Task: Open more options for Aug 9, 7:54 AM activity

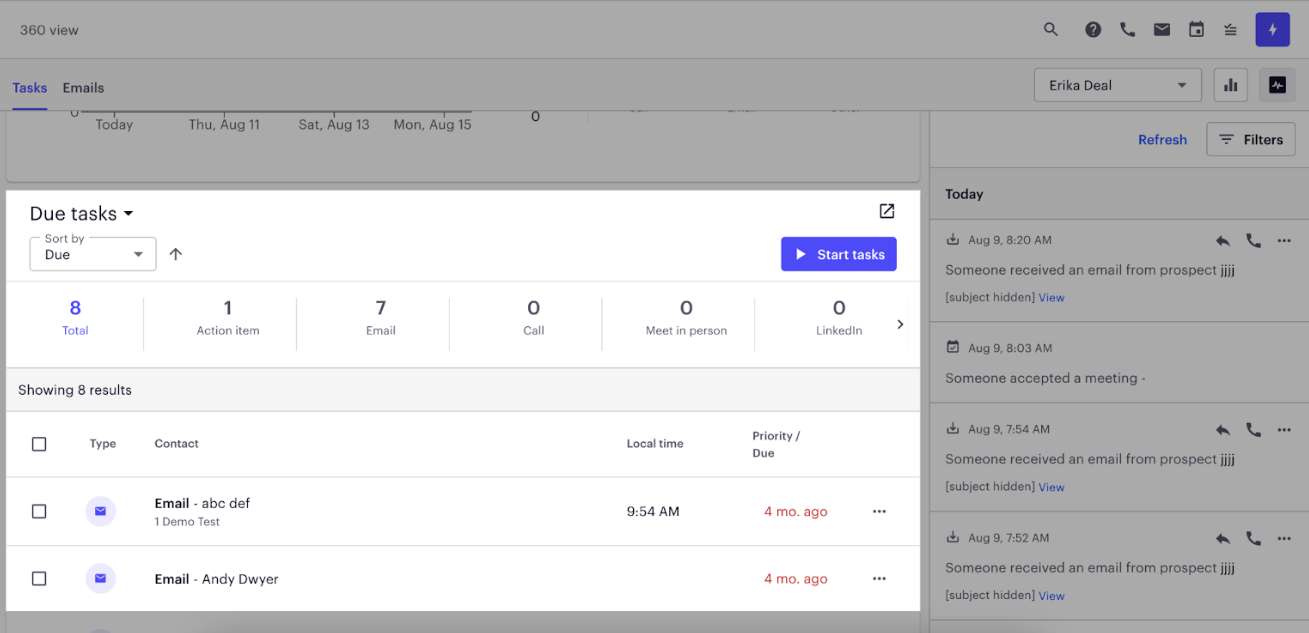Action: (1285, 430)
